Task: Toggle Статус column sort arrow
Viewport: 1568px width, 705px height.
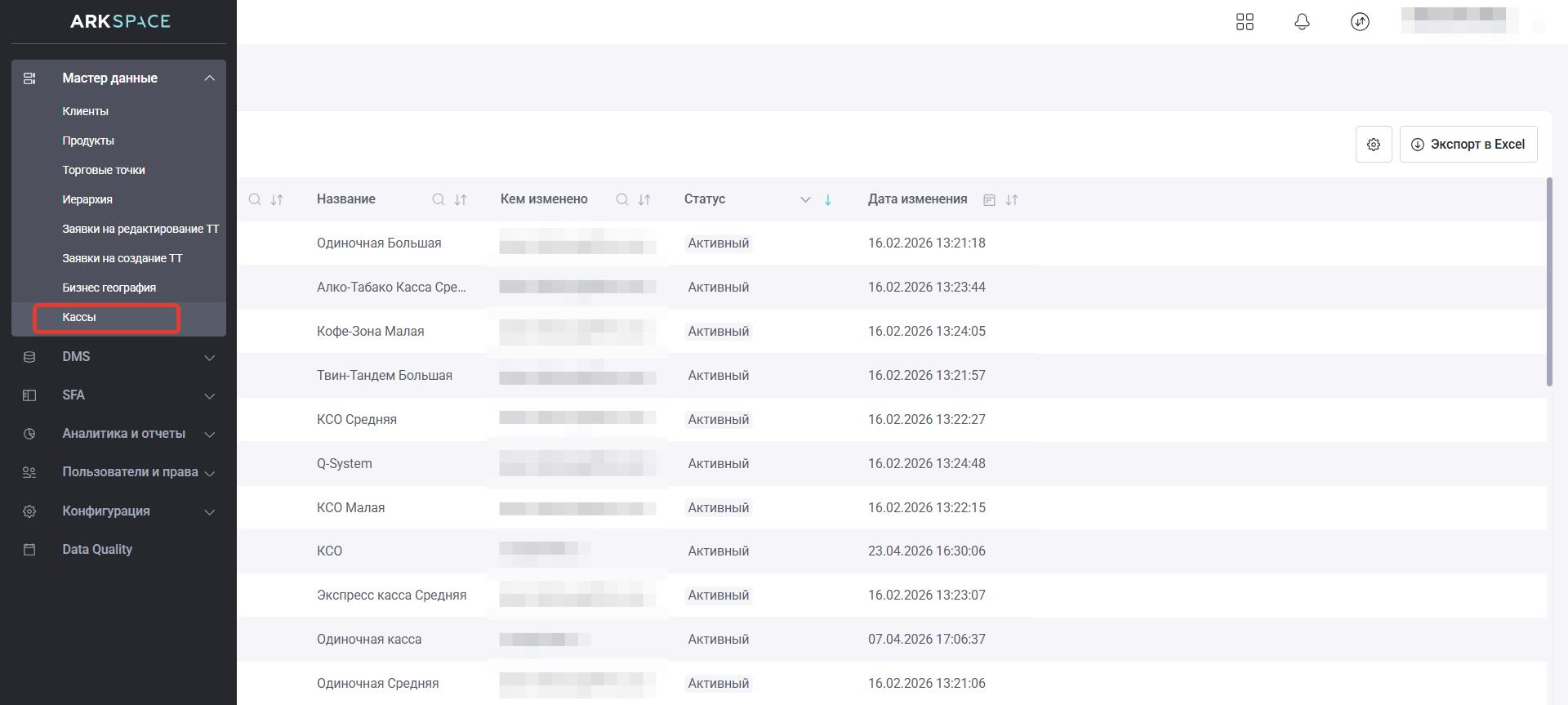Action: [828, 199]
